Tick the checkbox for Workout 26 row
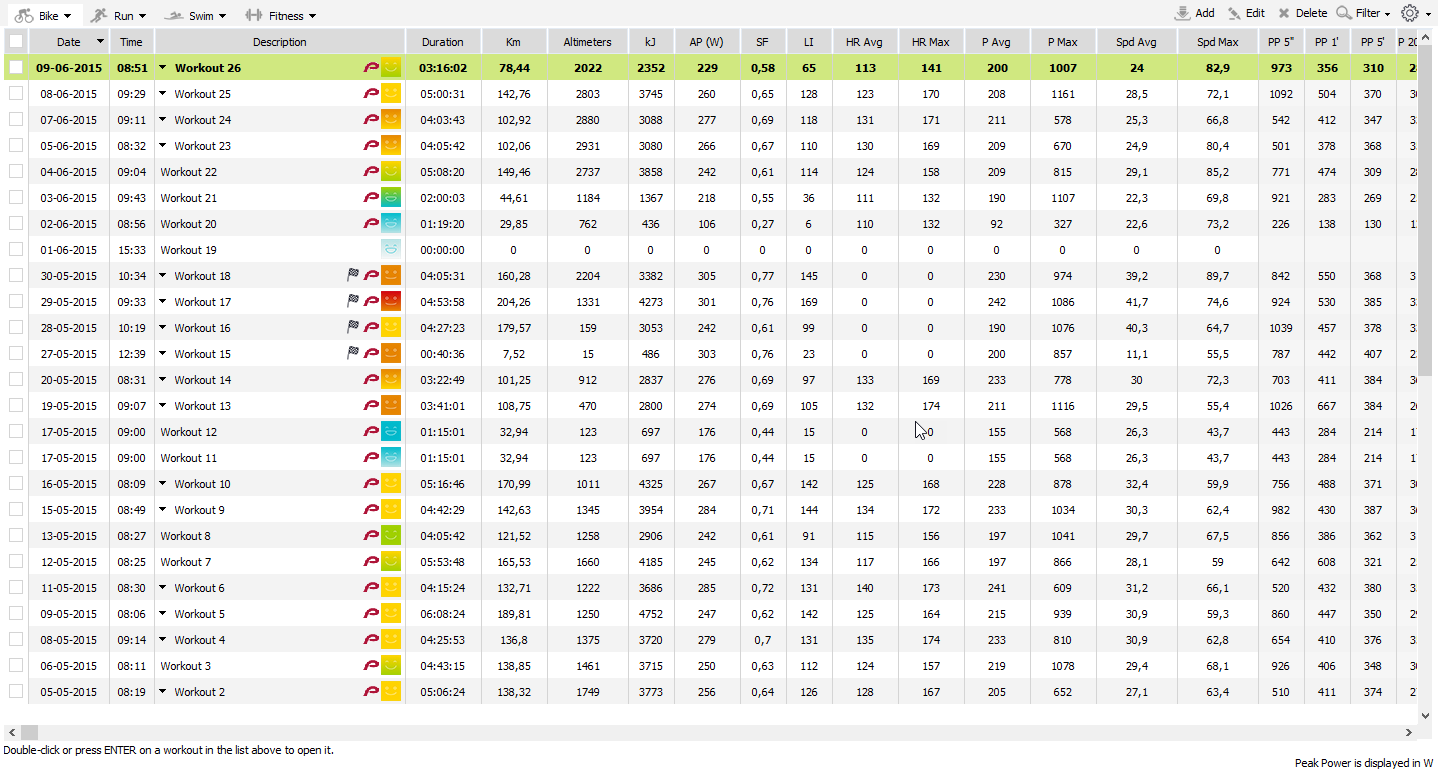This screenshot has width=1438, height=771. (16, 68)
